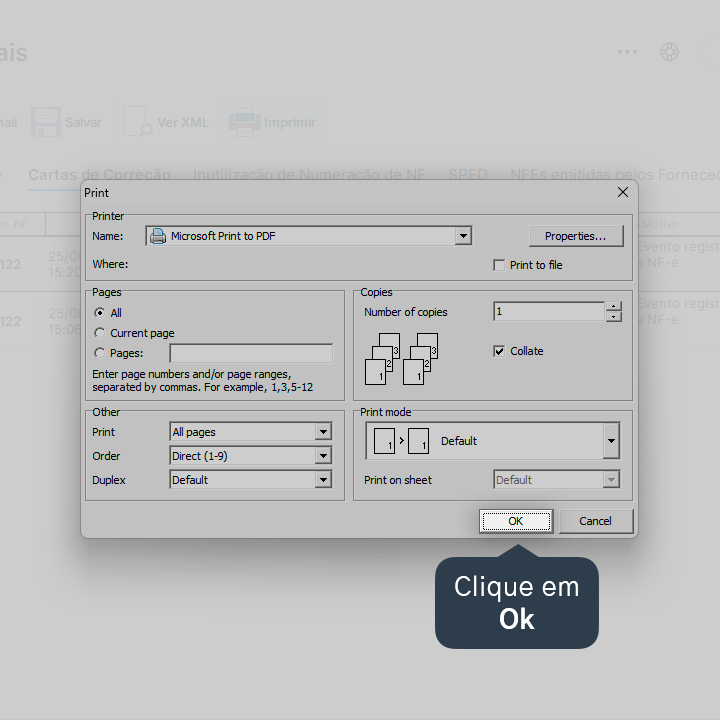Click the Imprimir label in background toolbar

point(290,123)
